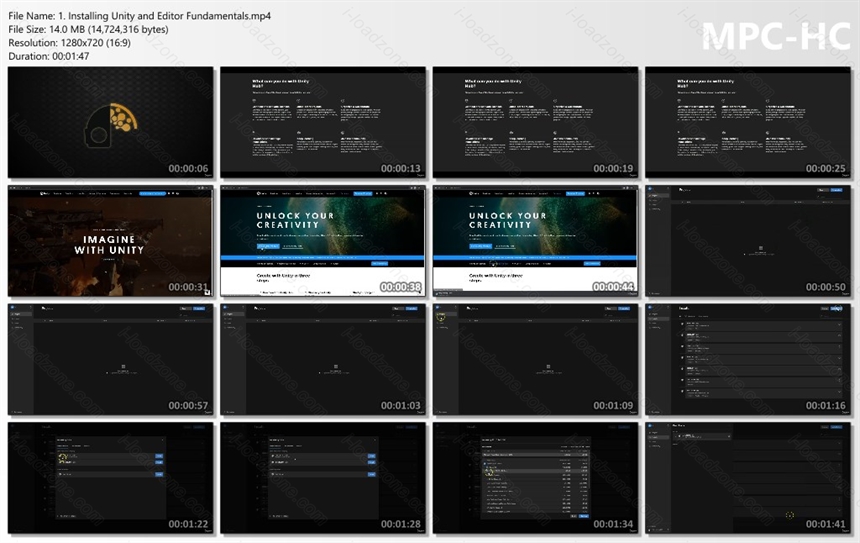This screenshot has width=860, height=543.
Task: Open the thumbnail at 00:00:13
Action: click(x=323, y=122)
